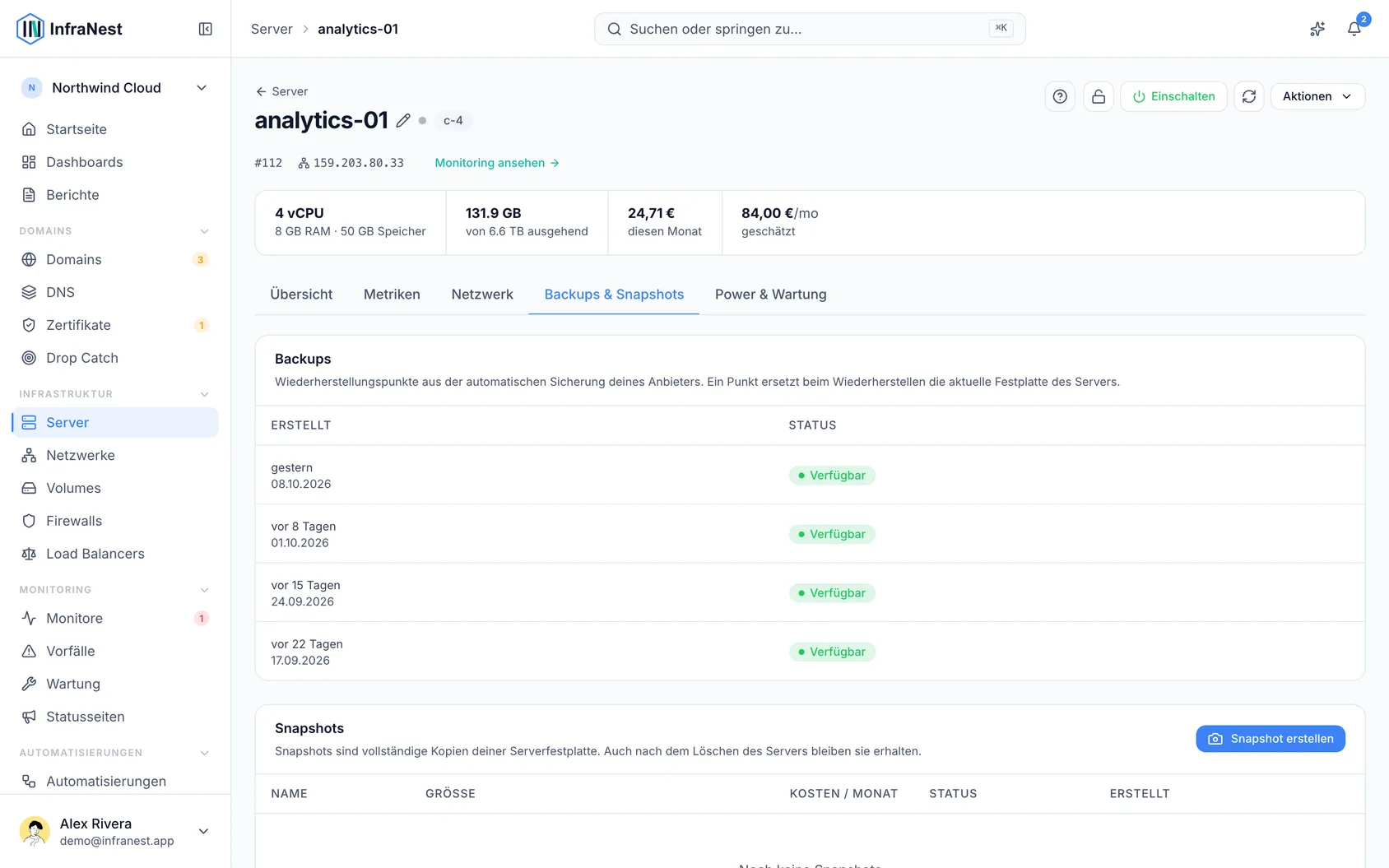
Task: Open the Aktionen dropdown
Action: 1317,96
